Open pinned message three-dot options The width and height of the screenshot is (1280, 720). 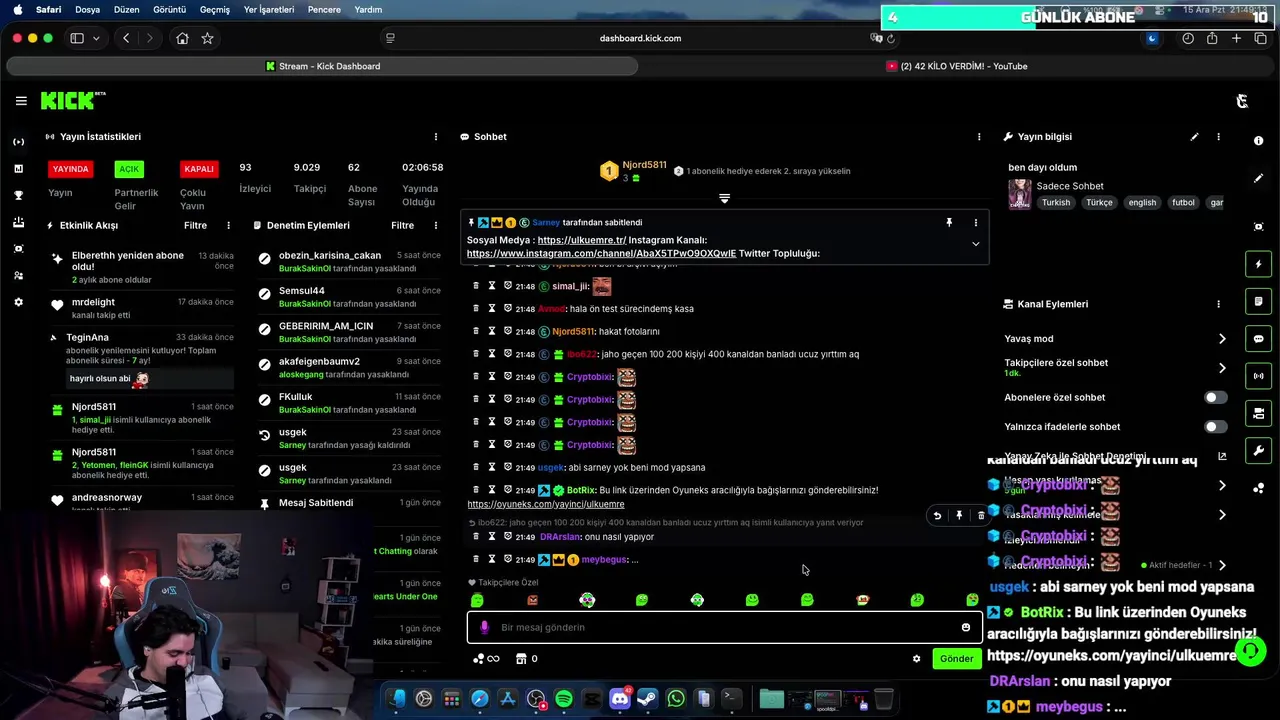pos(976,223)
